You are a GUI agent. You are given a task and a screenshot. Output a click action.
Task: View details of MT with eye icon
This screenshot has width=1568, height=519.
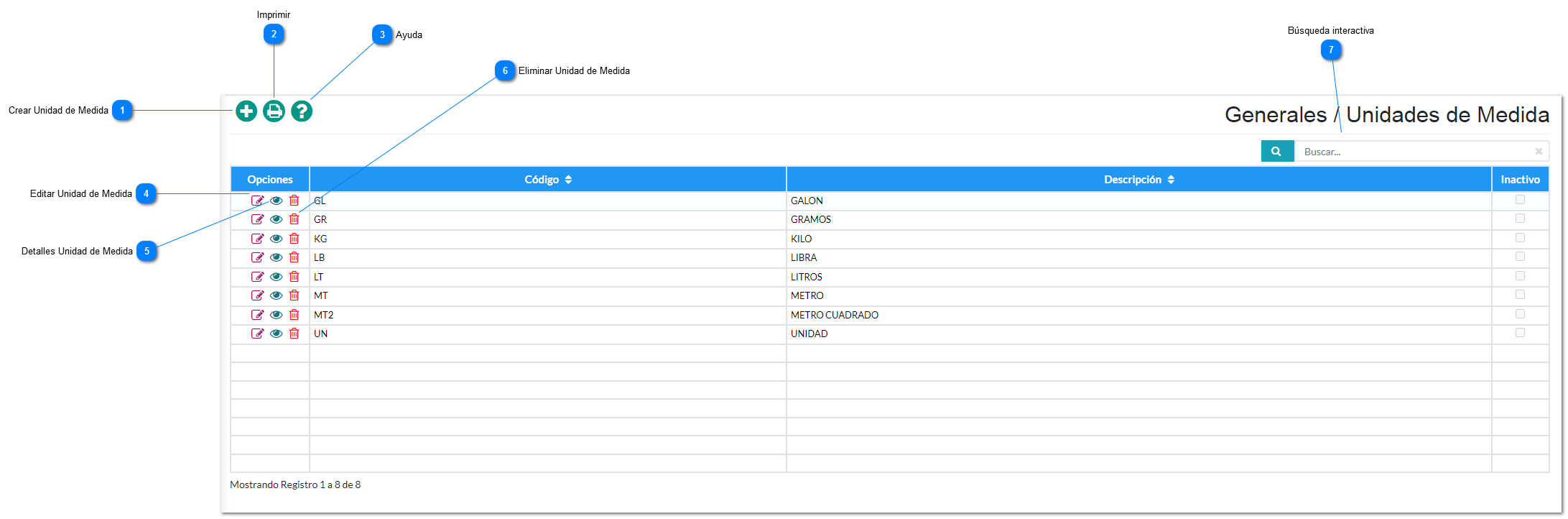pyautogui.click(x=276, y=295)
